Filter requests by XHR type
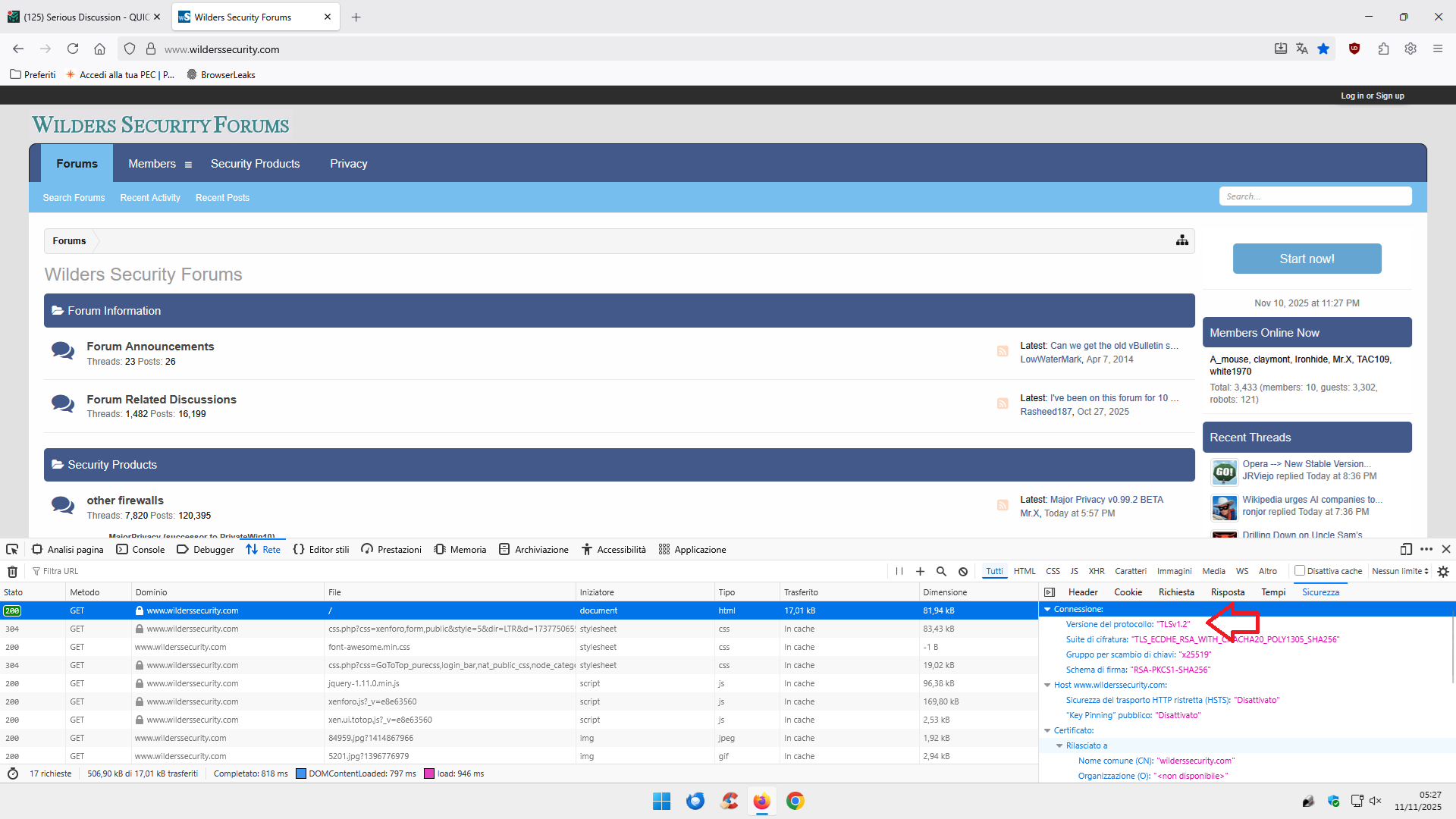The image size is (1456, 819). pyautogui.click(x=1096, y=572)
